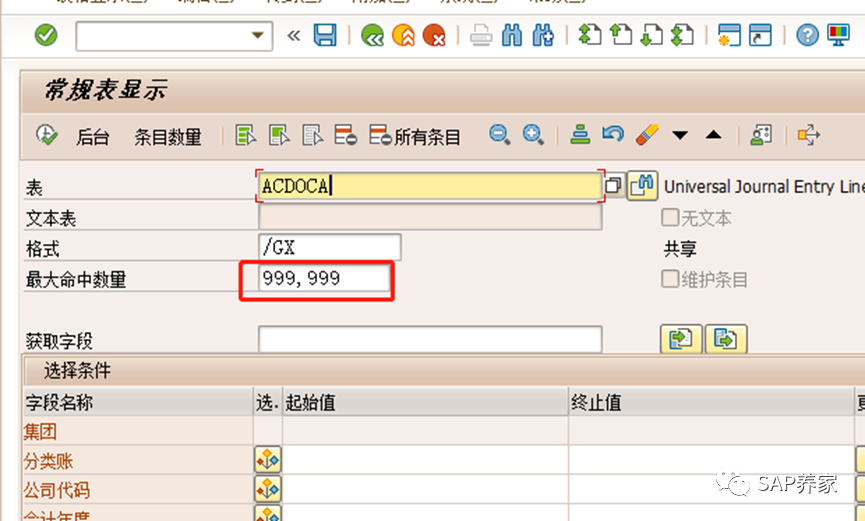
Task: Open the search help beside the ACDOCA field
Action: [613, 186]
